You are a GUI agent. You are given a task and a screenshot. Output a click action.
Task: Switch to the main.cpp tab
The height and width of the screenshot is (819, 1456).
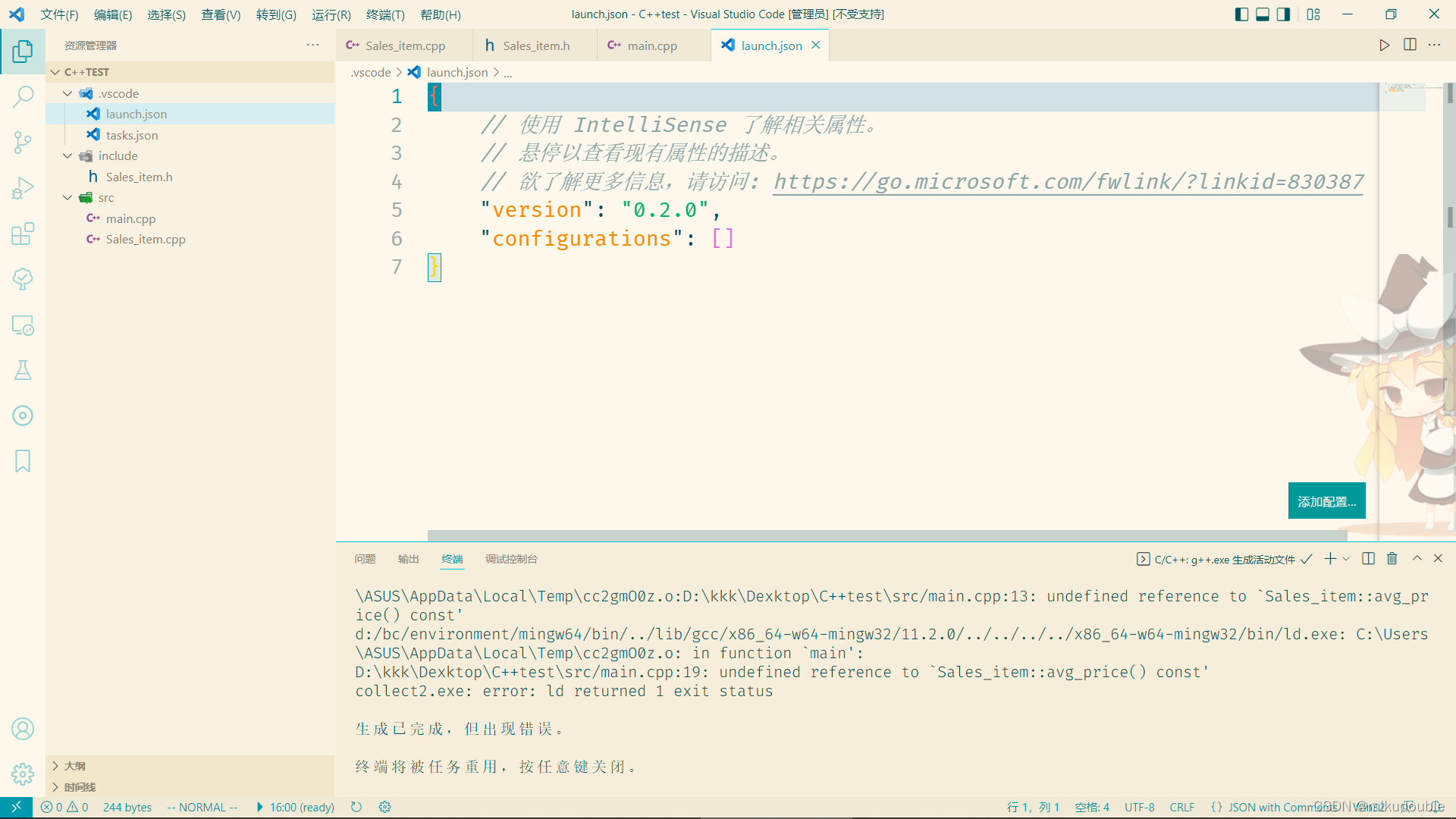[651, 45]
